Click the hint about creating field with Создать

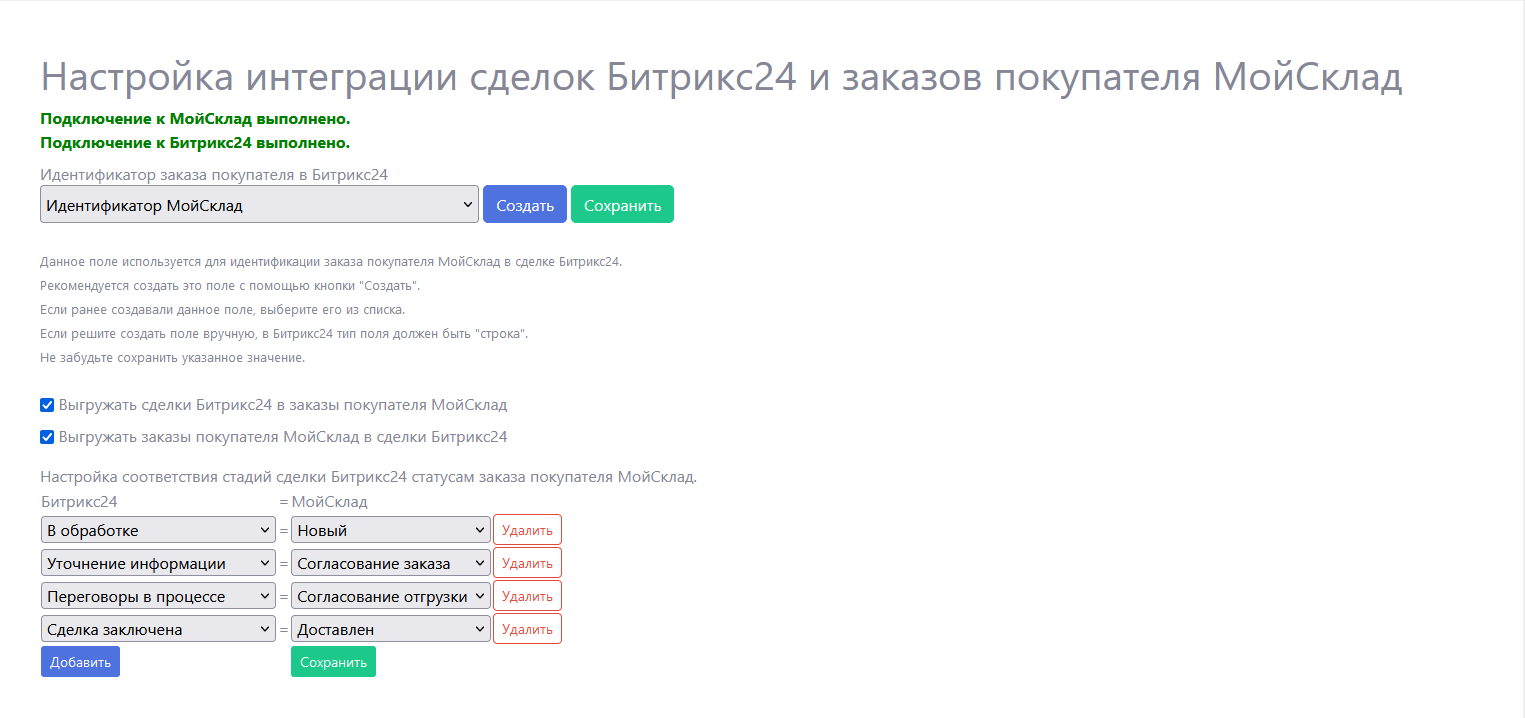click(x=230, y=285)
